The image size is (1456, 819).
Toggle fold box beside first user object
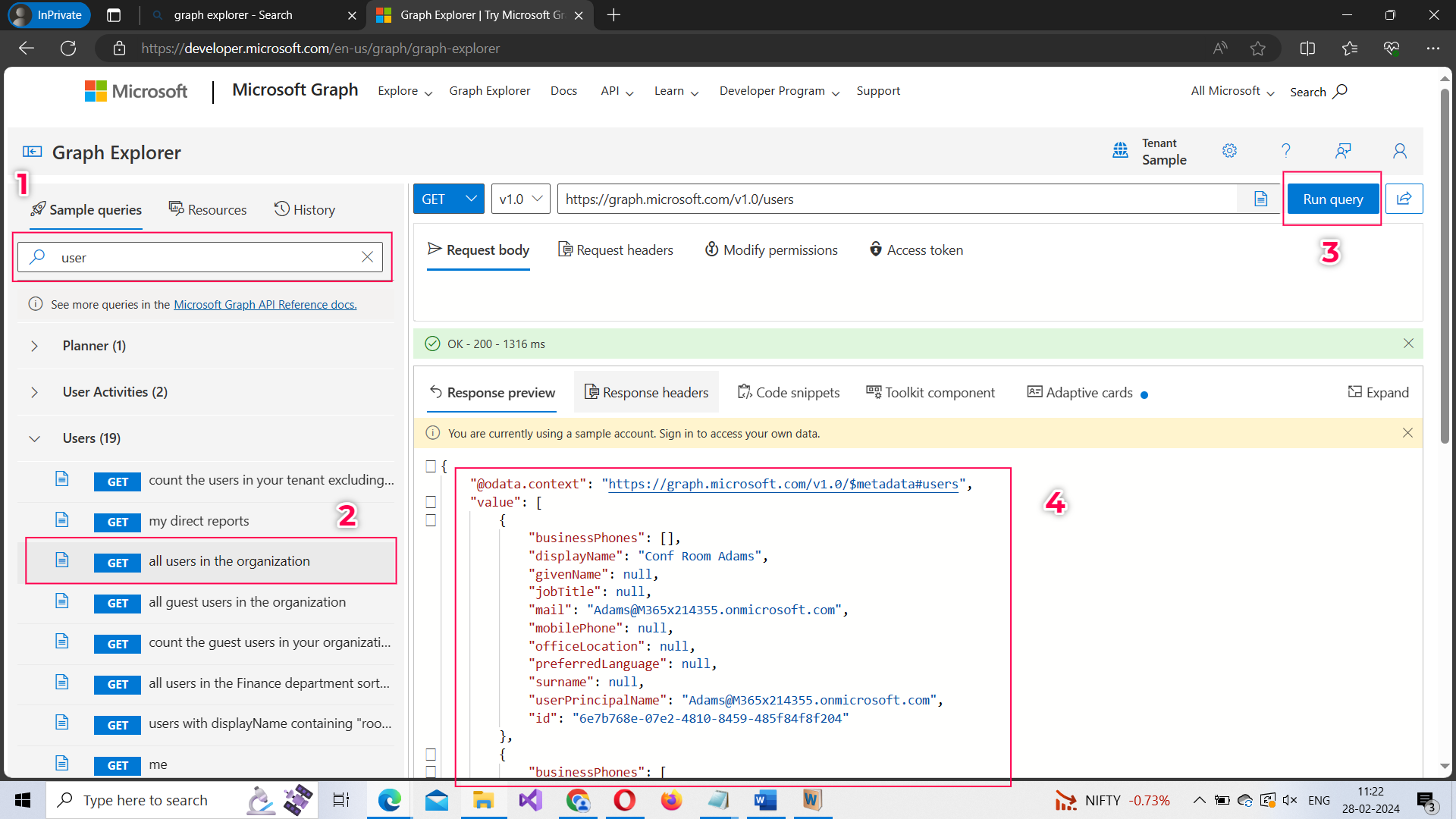tap(431, 520)
